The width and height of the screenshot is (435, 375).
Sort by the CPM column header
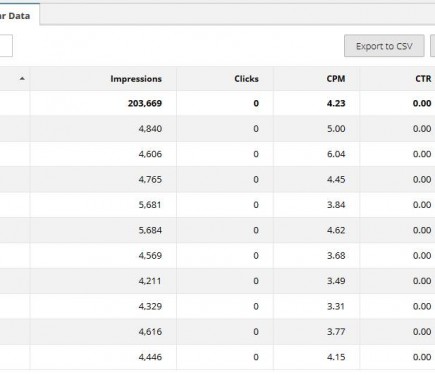(336, 79)
